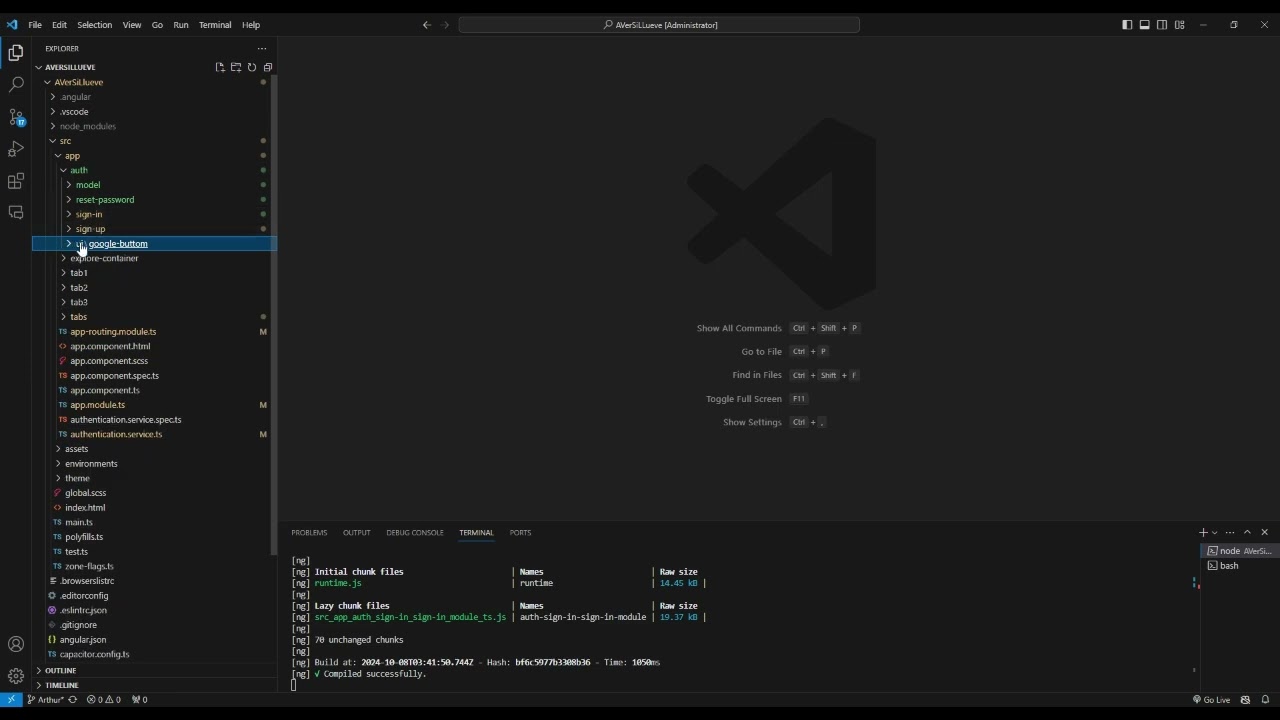Open the Extensions view
The width and height of the screenshot is (1280, 720).
(16, 181)
